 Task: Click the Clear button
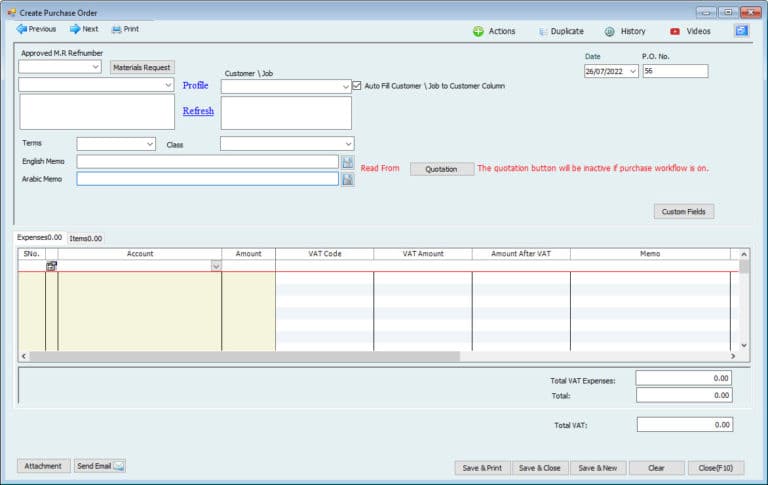click(656, 468)
